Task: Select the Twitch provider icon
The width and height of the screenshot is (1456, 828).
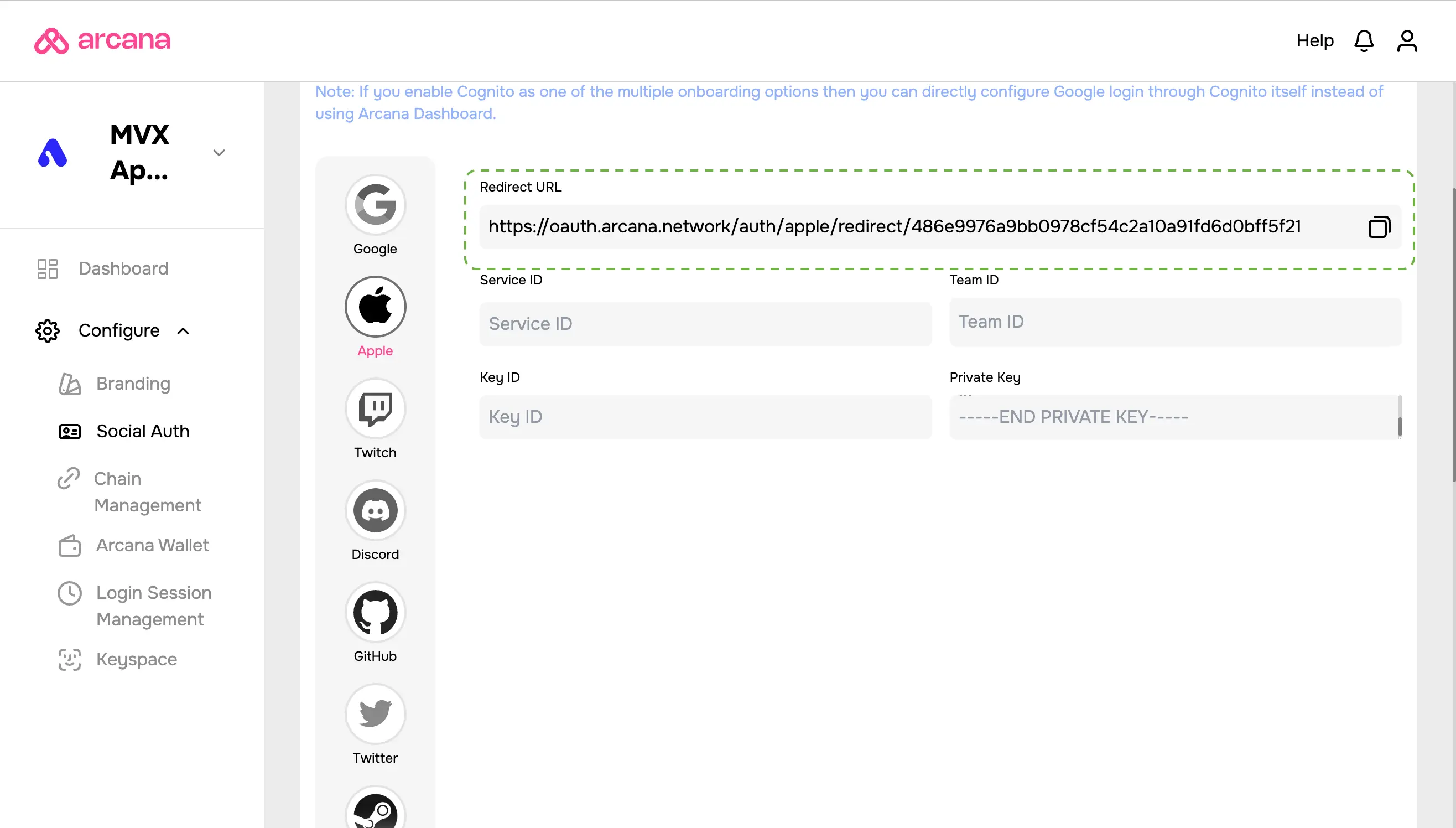Action: point(375,408)
